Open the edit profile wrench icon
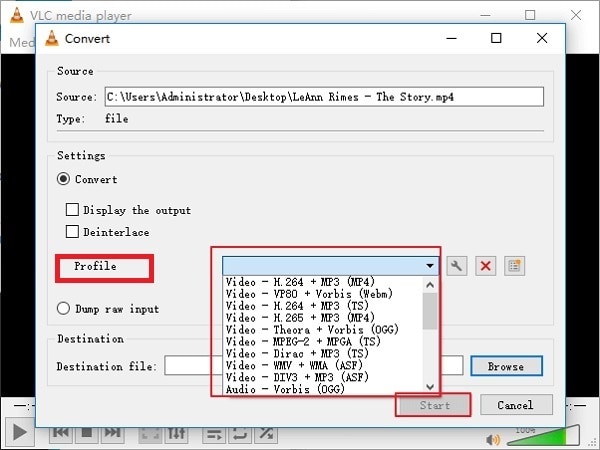Screen dimensions: 600x450 click(x=457, y=266)
